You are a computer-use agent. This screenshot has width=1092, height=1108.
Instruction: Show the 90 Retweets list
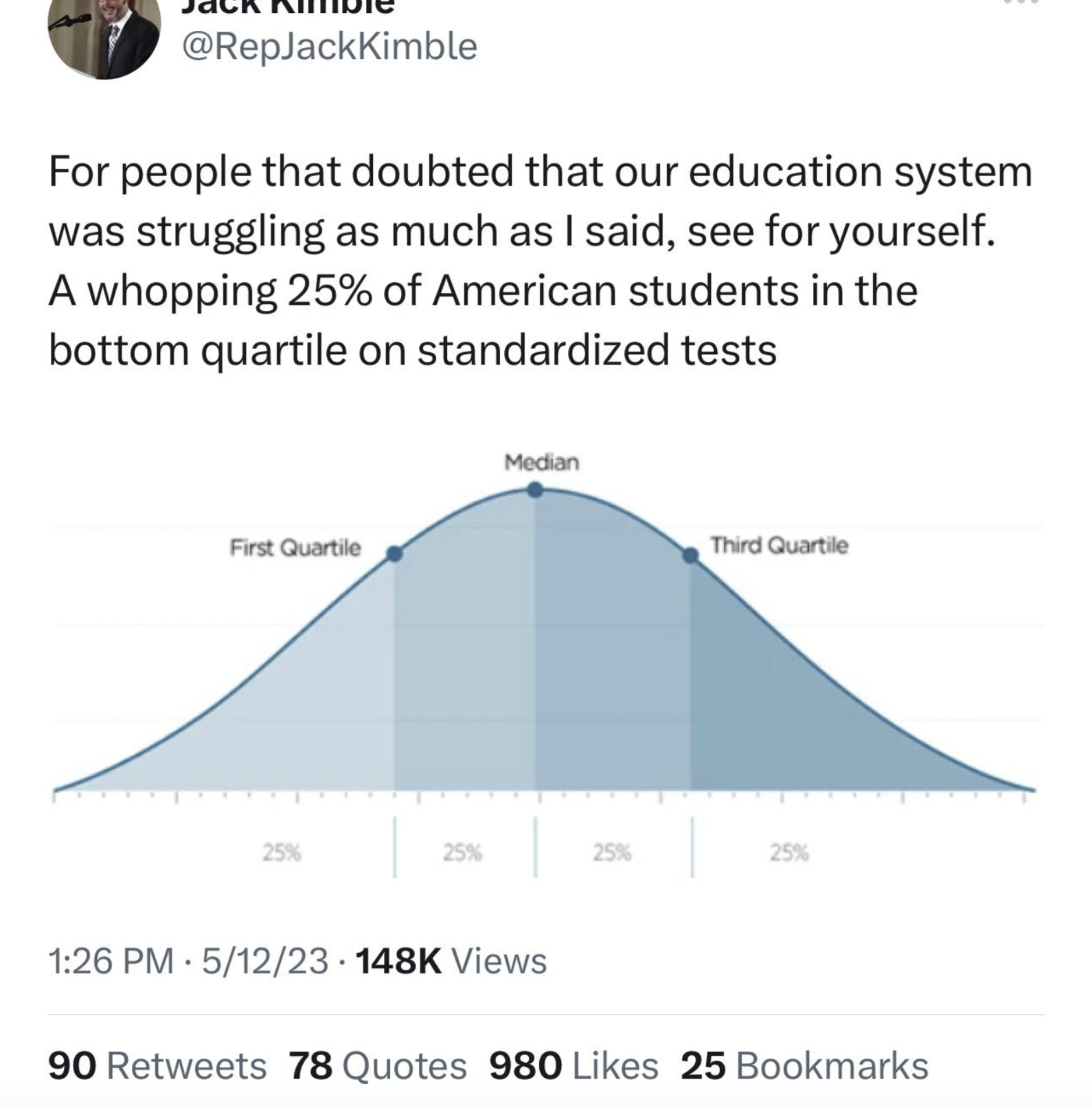pos(157,1066)
